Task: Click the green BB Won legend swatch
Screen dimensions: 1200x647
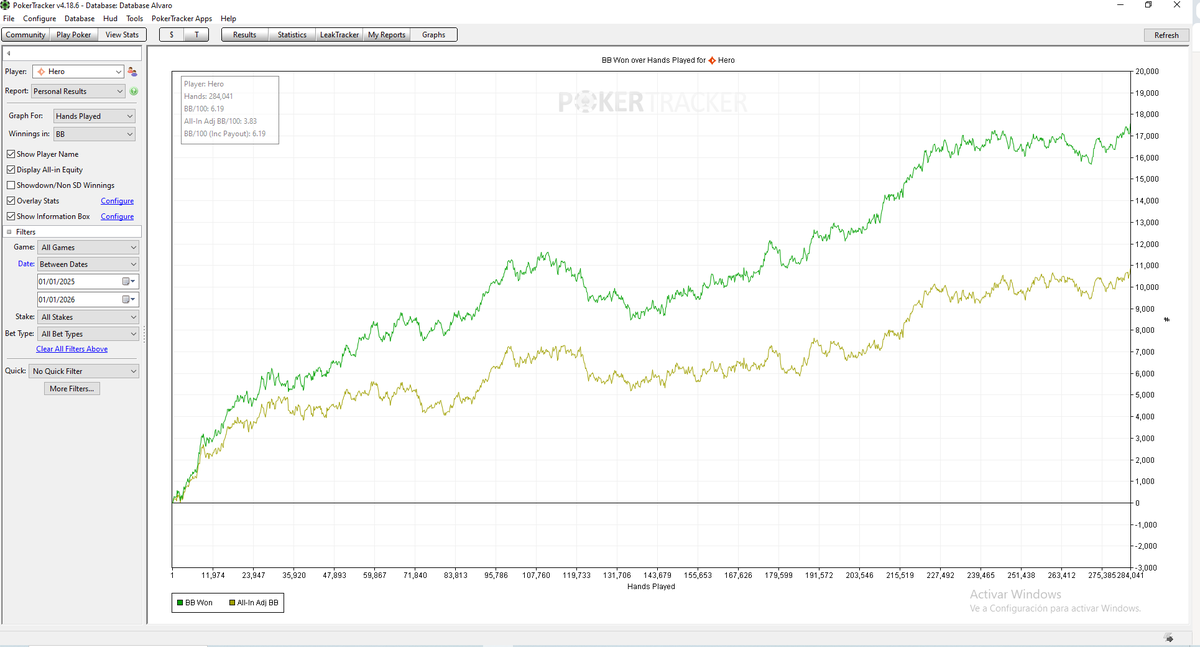Action: click(x=178, y=603)
